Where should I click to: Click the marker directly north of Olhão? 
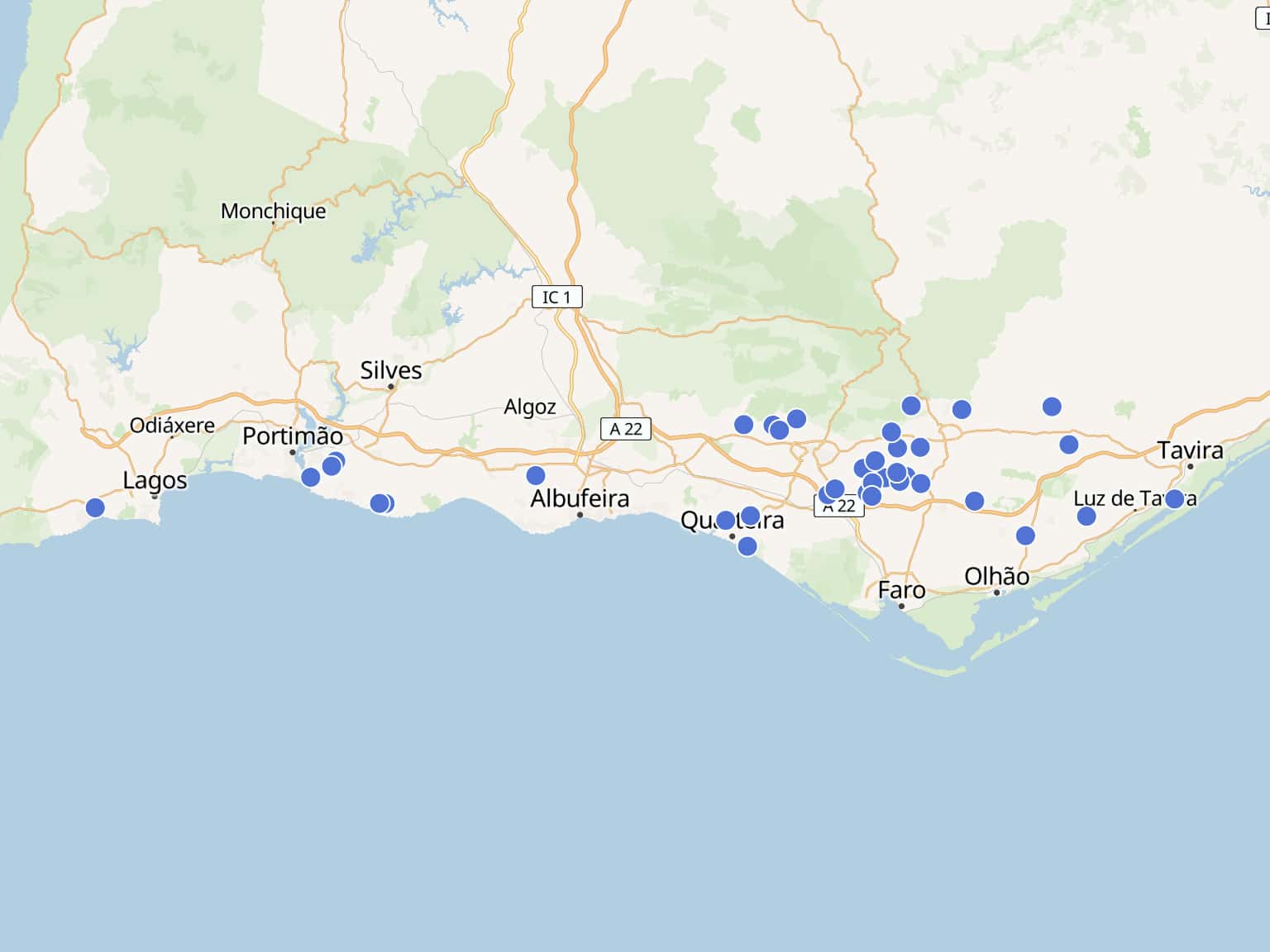[1025, 535]
